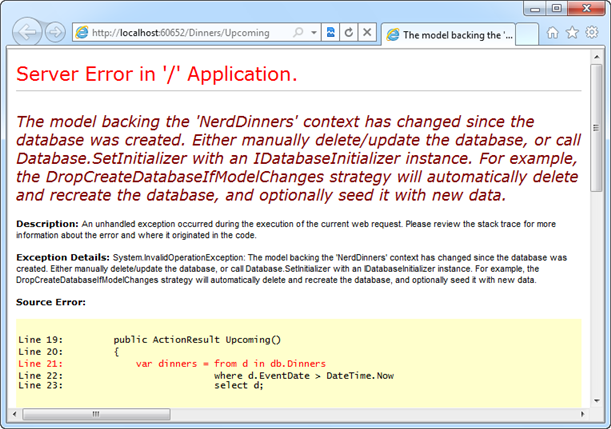Click the 'Exception Details:' label
611x429 pixels.
click(x=63, y=258)
